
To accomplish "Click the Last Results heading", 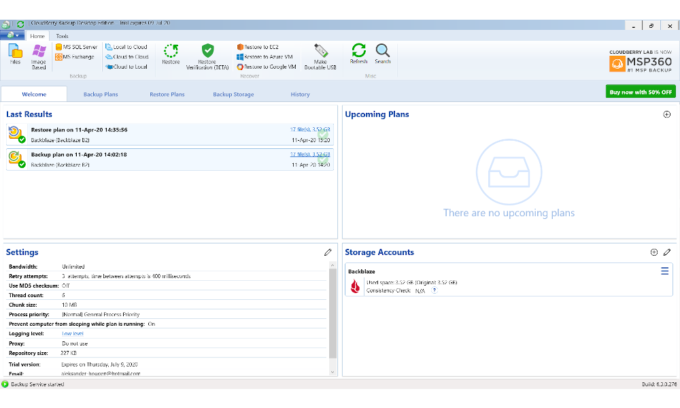I will click(x=29, y=114).
